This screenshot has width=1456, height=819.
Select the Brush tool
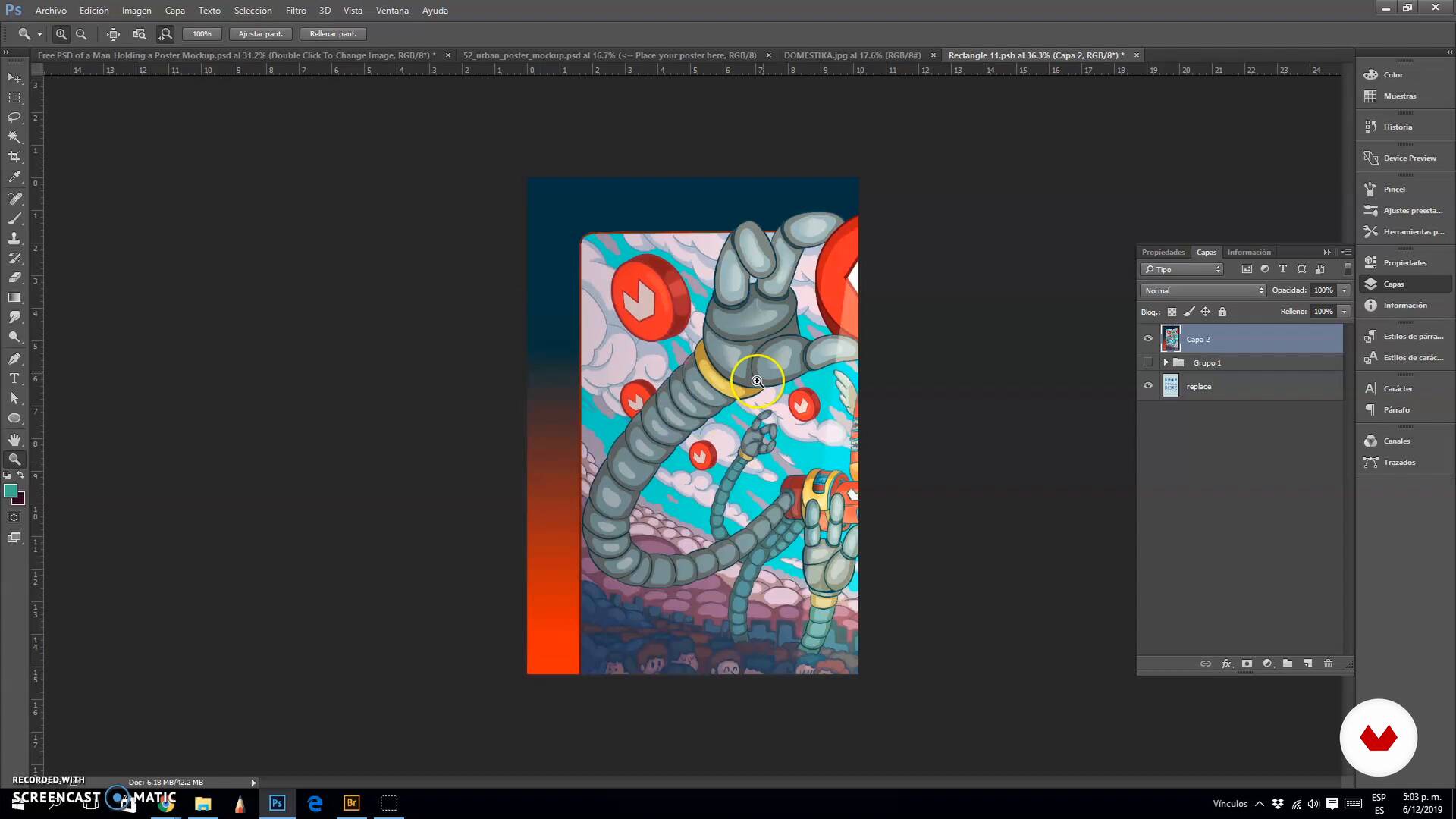(14, 218)
